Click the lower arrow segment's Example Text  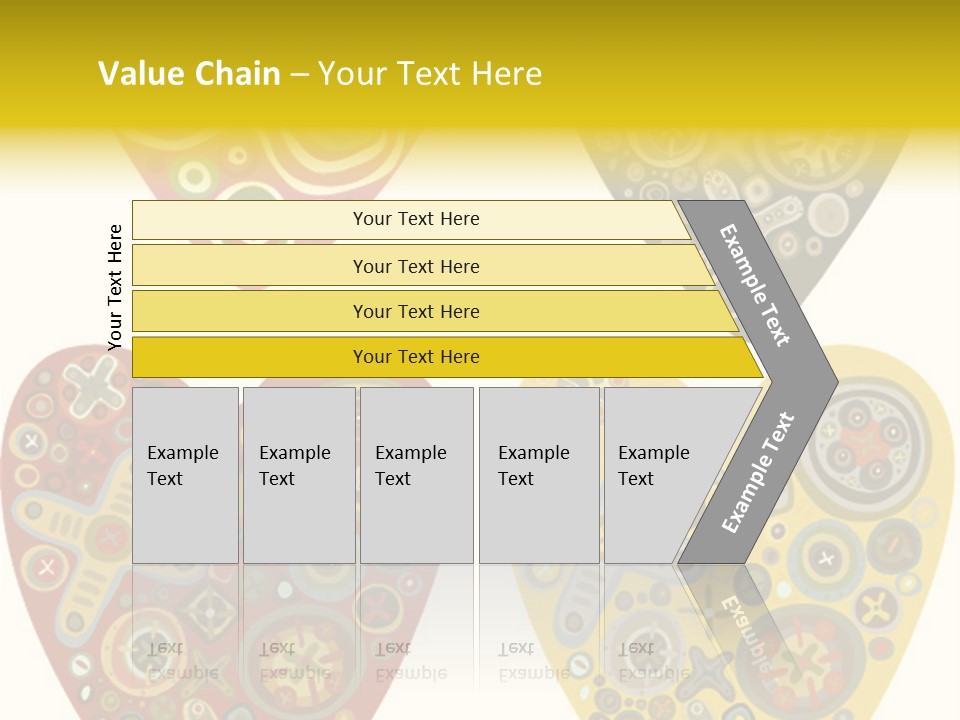(758, 472)
